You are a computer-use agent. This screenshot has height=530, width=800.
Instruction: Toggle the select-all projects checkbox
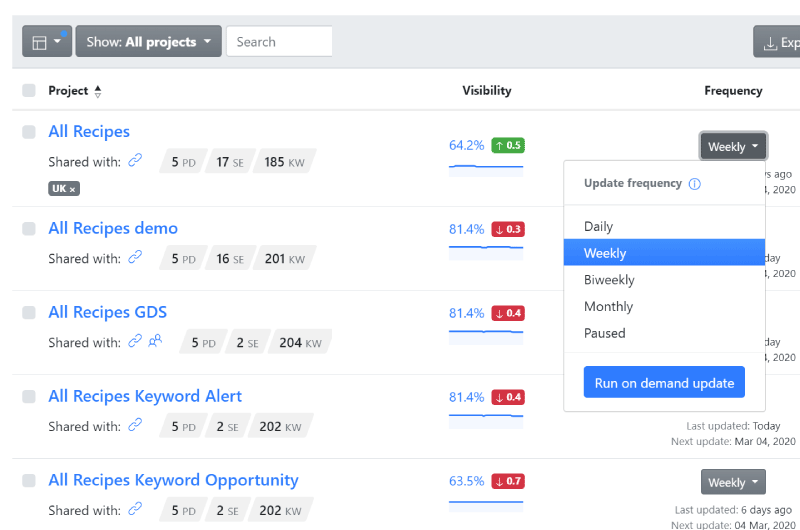pyautogui.click(x=29, y=91)
